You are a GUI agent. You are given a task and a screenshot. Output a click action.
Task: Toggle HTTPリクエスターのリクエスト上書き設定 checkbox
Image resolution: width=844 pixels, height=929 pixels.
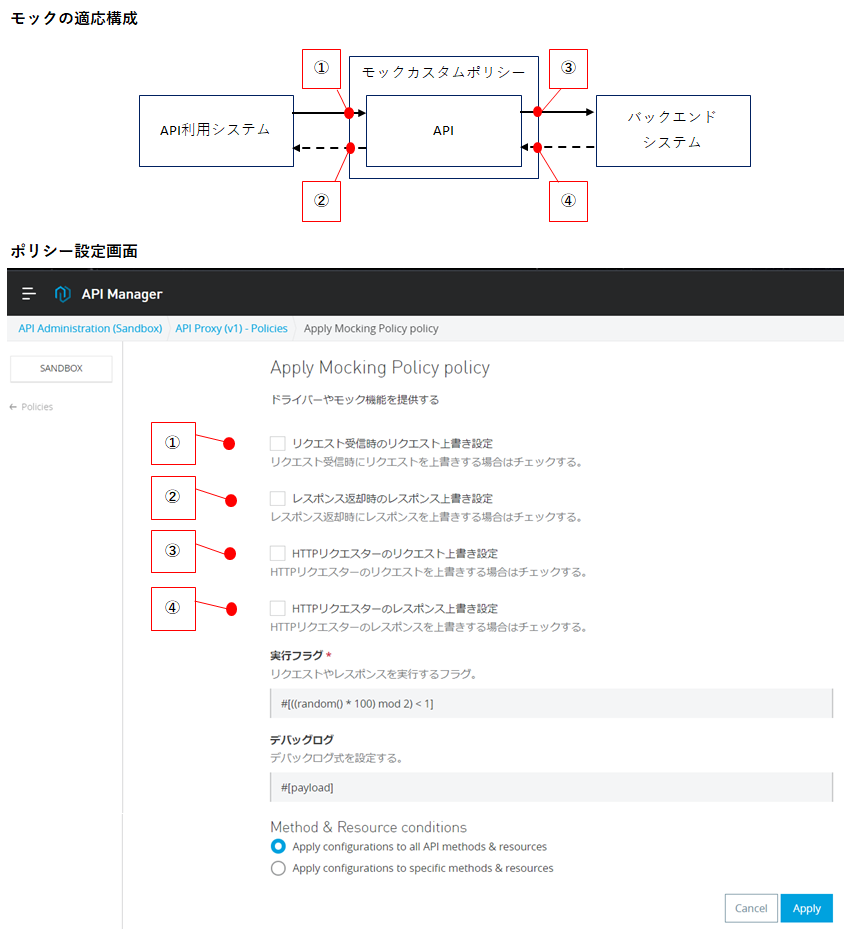(x=278, y=553)
